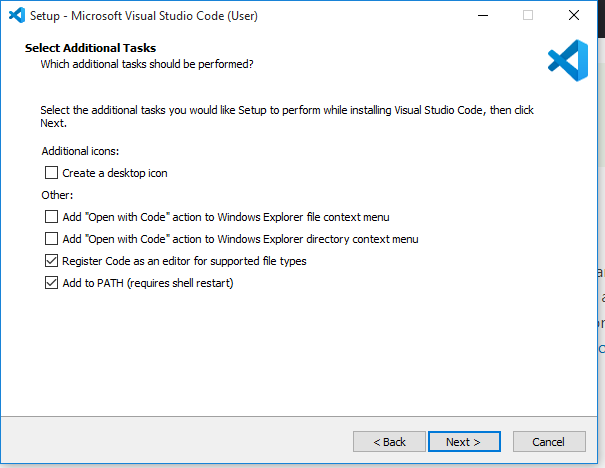Click the Additional icons group label
Viewport: 605px width, 468px height.
click(x=80, y=151)
